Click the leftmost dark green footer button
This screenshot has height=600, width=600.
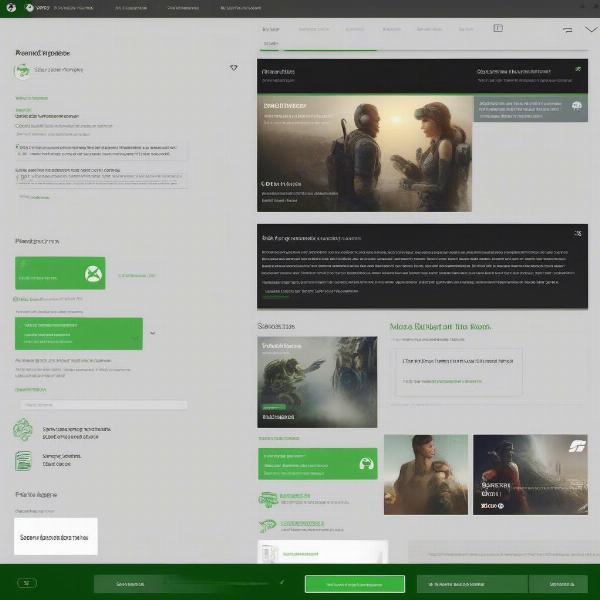point(130,584)
